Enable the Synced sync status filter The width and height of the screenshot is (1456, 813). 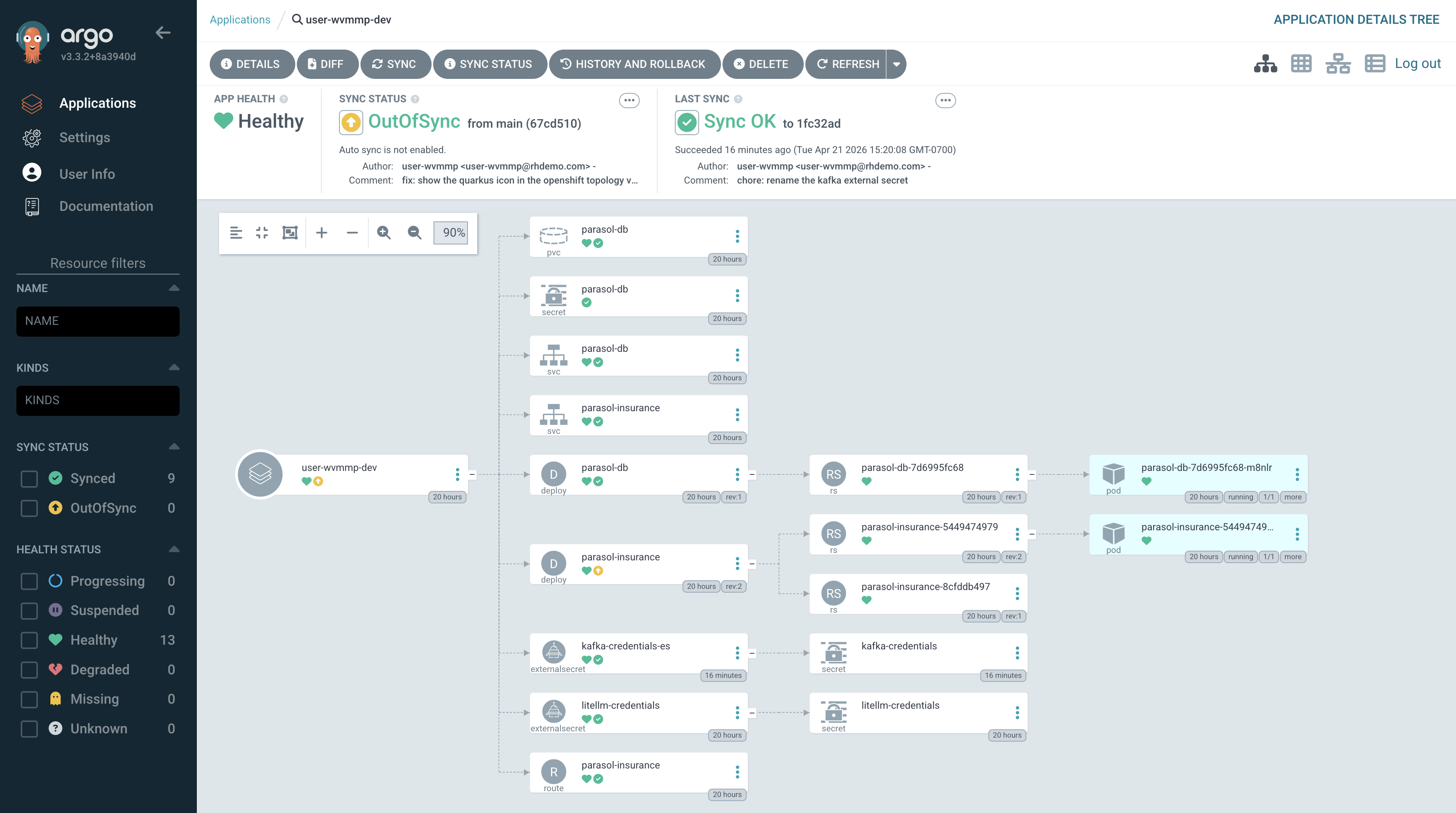coord(29,478)
